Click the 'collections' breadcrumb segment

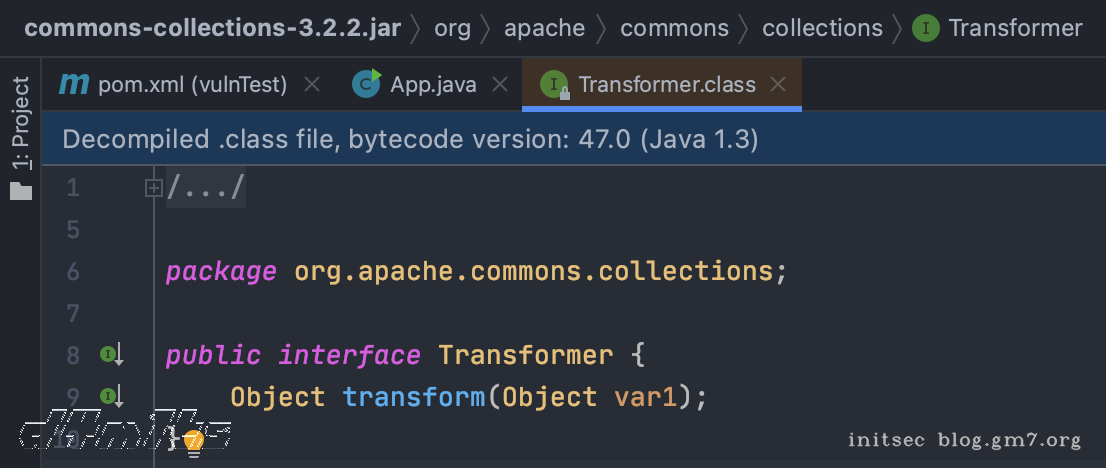point(822,28)
